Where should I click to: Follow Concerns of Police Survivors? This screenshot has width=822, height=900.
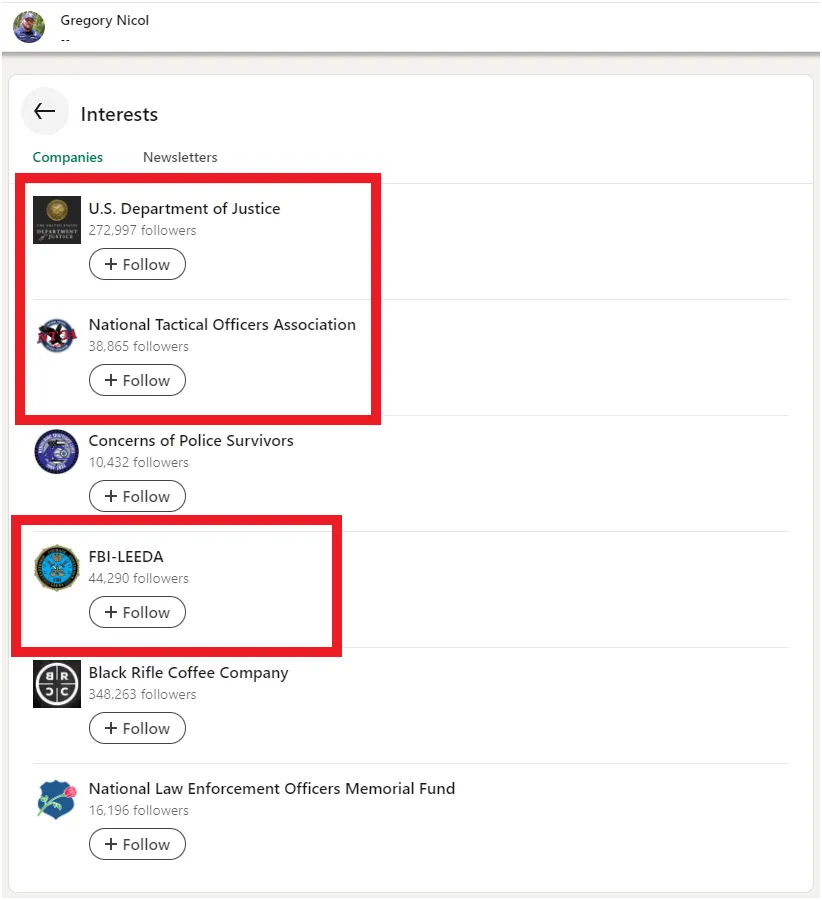click(x=137, y=497)
